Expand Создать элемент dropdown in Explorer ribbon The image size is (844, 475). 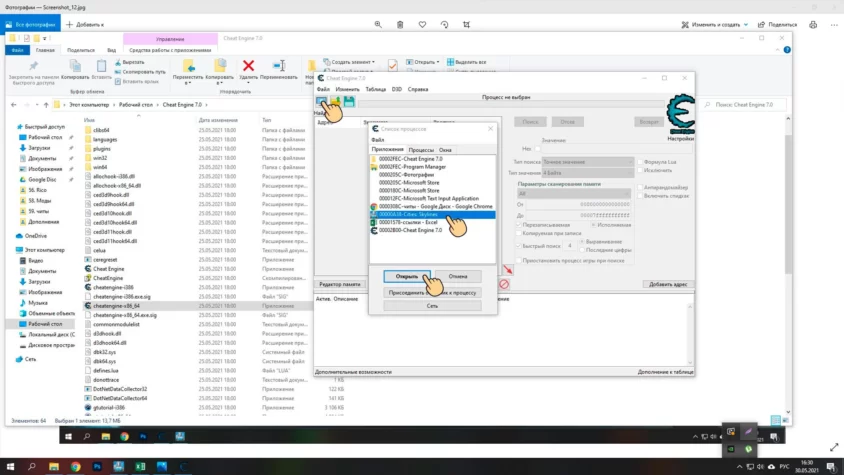(x=373, y=62)
